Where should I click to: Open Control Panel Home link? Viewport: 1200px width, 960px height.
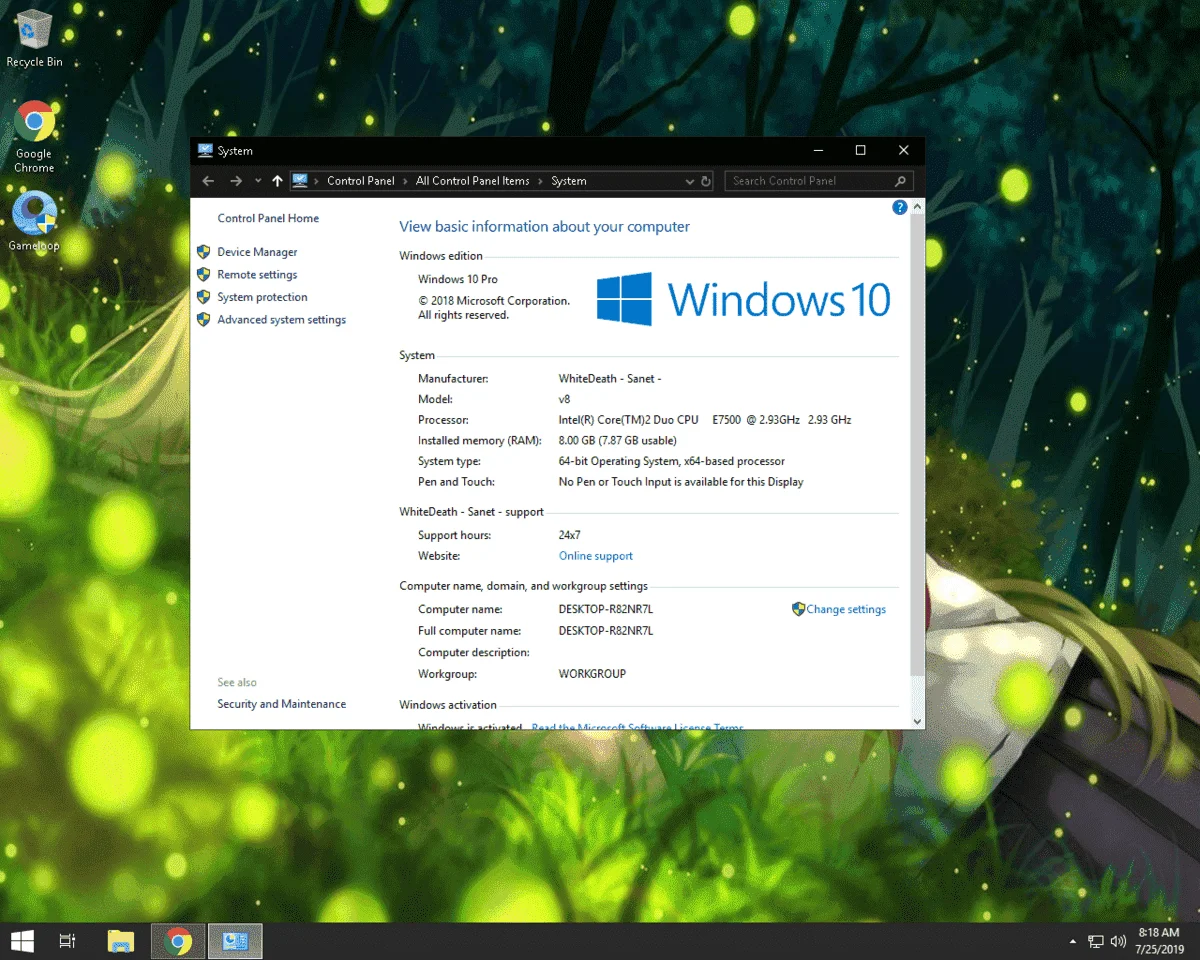(268, 218)
